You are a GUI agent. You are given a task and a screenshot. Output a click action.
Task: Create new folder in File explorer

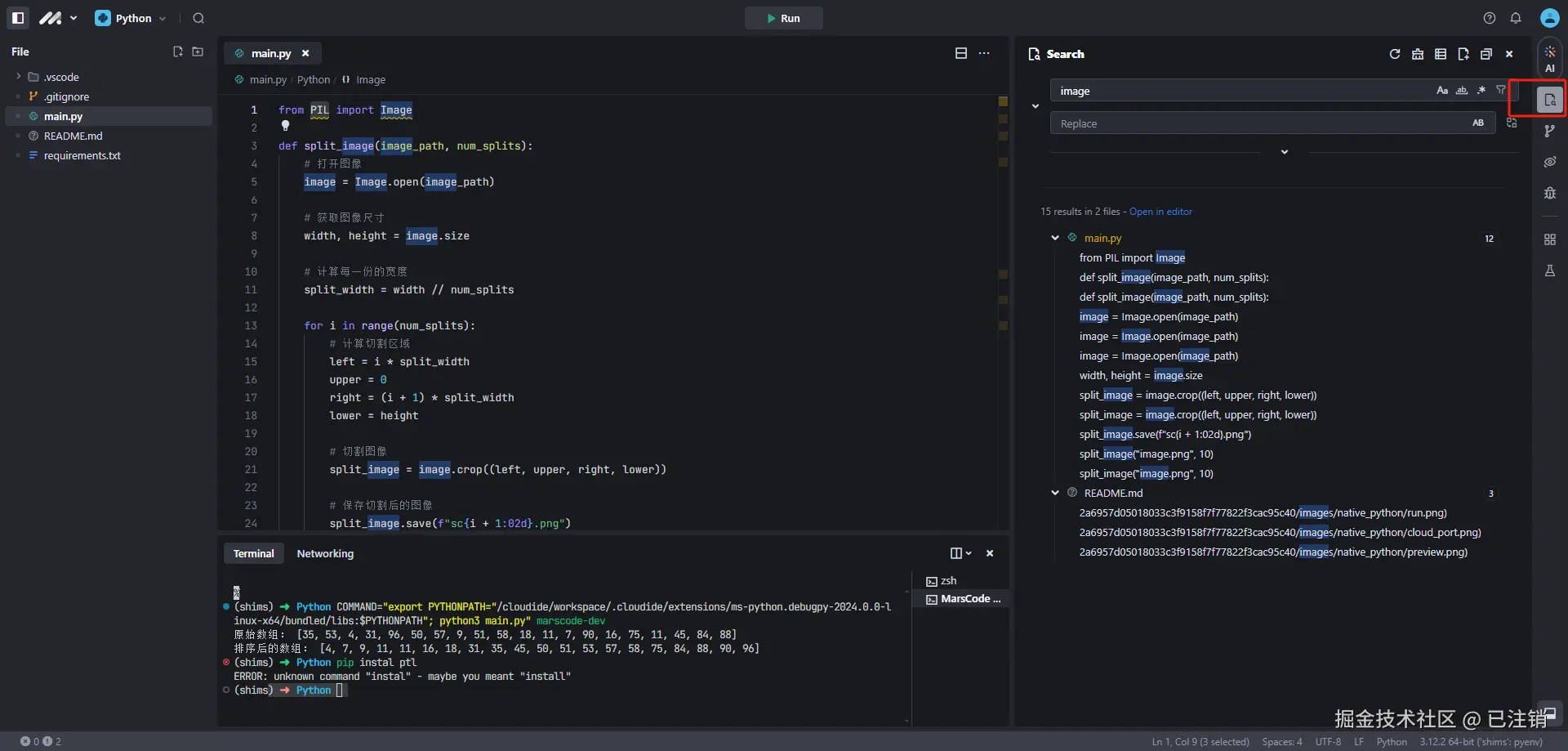pyautogui.click(x=198, y=51)
